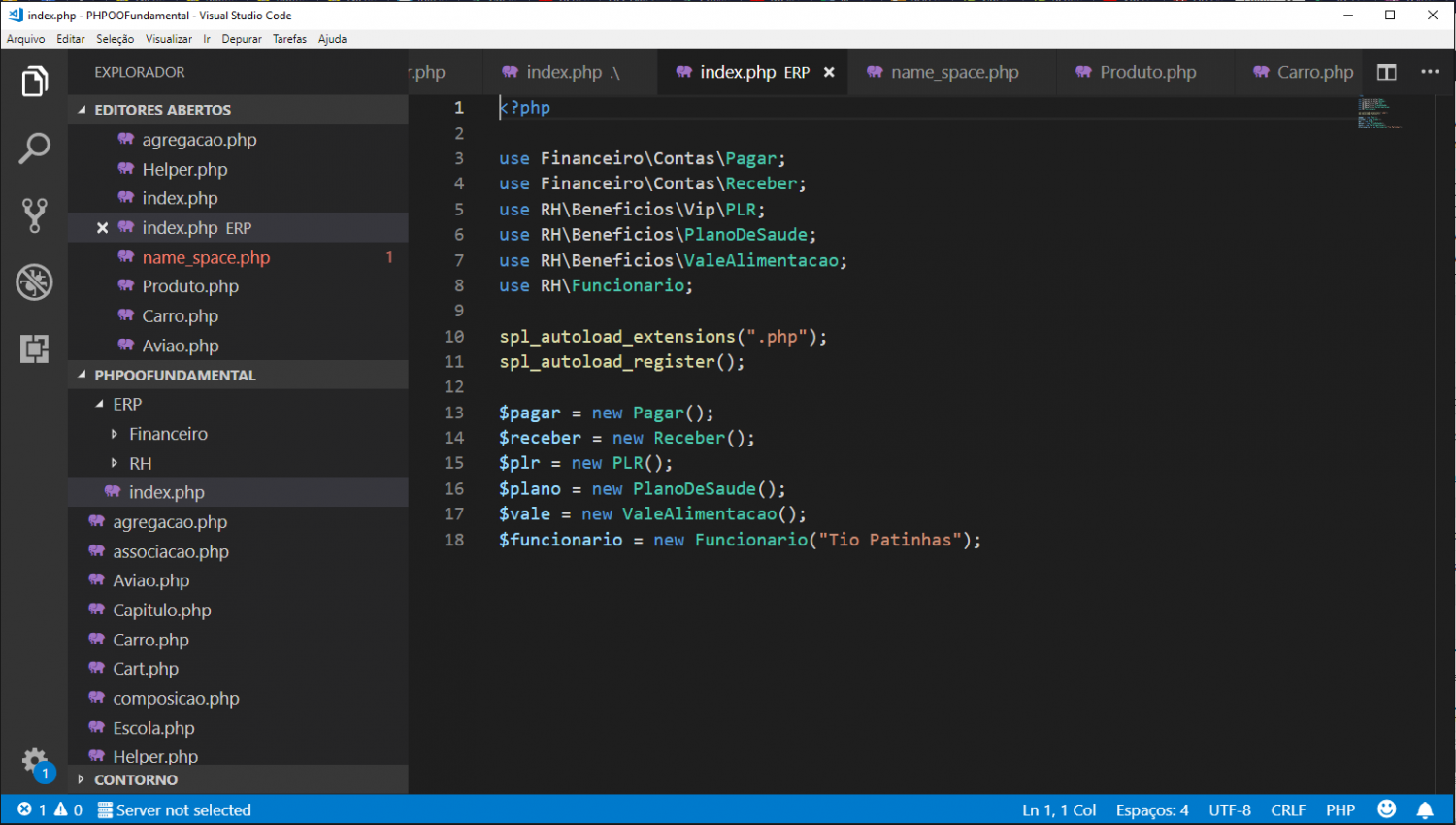Open composicao.php in file tree

pyautogui.click(x=238, y=699)
